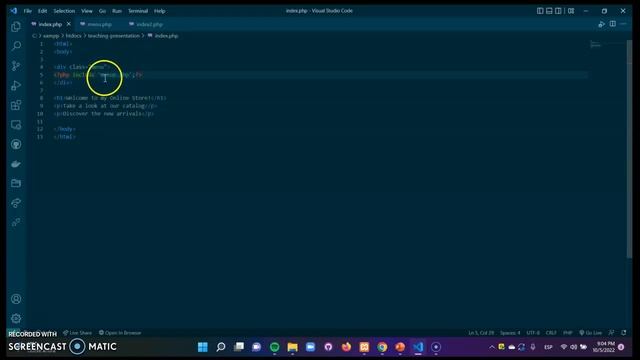Expand the htdocs breadcrumb folder
Screen dimensions: 640x360
[x=73, y=36]
